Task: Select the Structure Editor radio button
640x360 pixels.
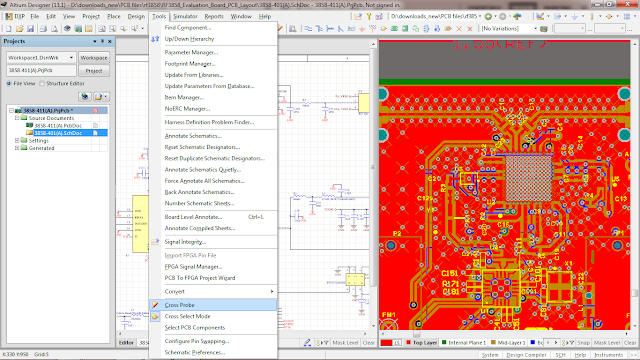Action: pos(42,83)
